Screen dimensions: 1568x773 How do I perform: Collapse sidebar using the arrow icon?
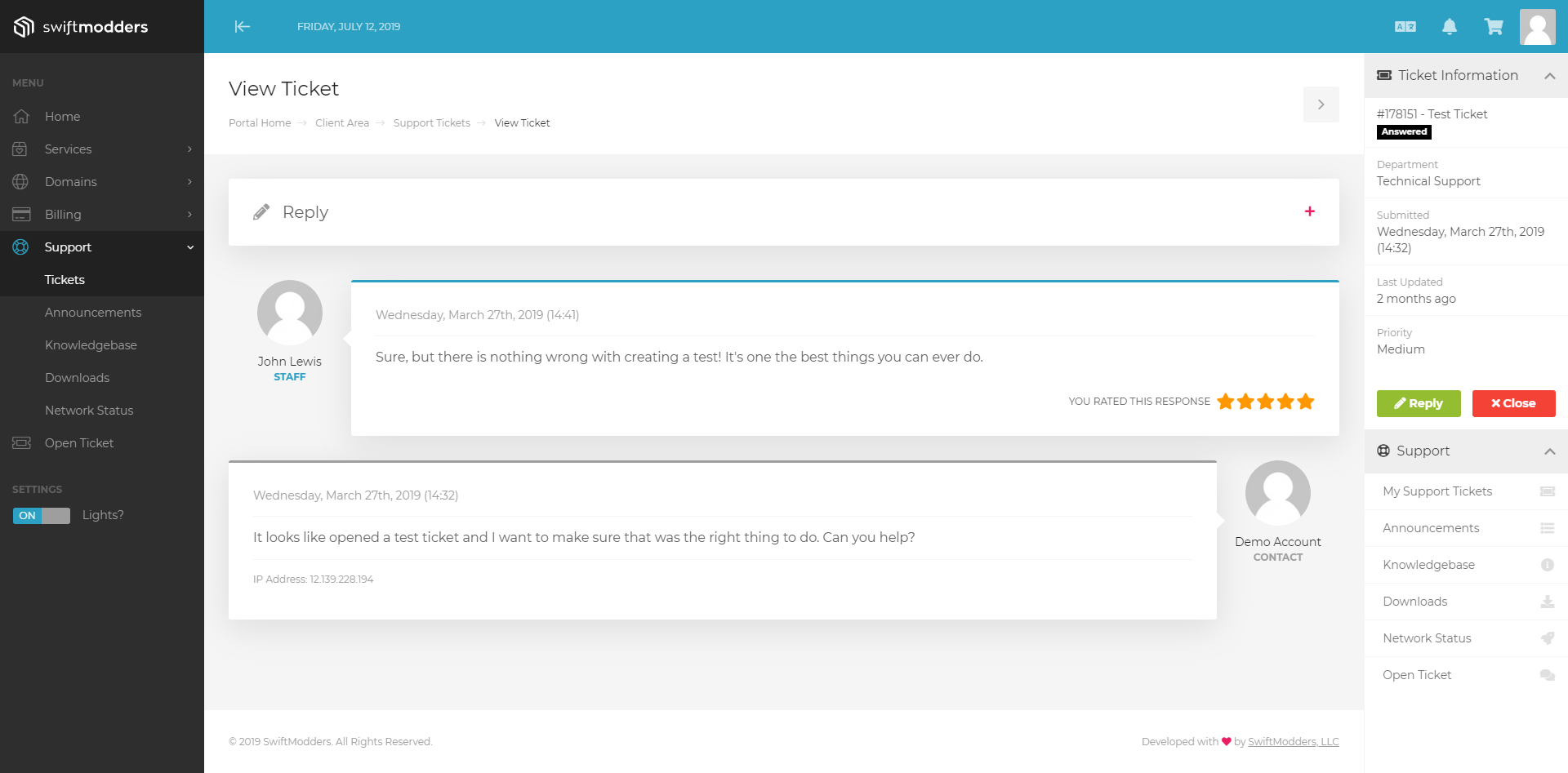pos(243,27)
